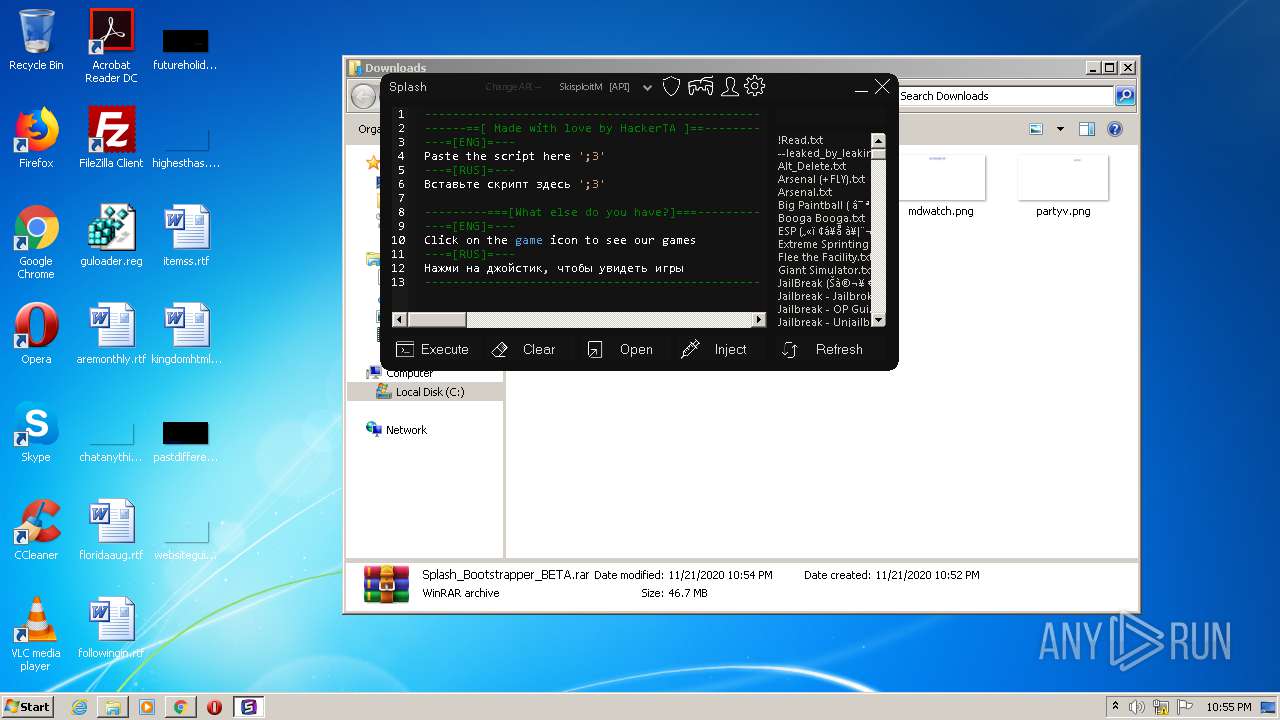Viewport: 1280px width, 720px height.
Task: Show hidden system tray icons
Action: (x=1115, y=706)
